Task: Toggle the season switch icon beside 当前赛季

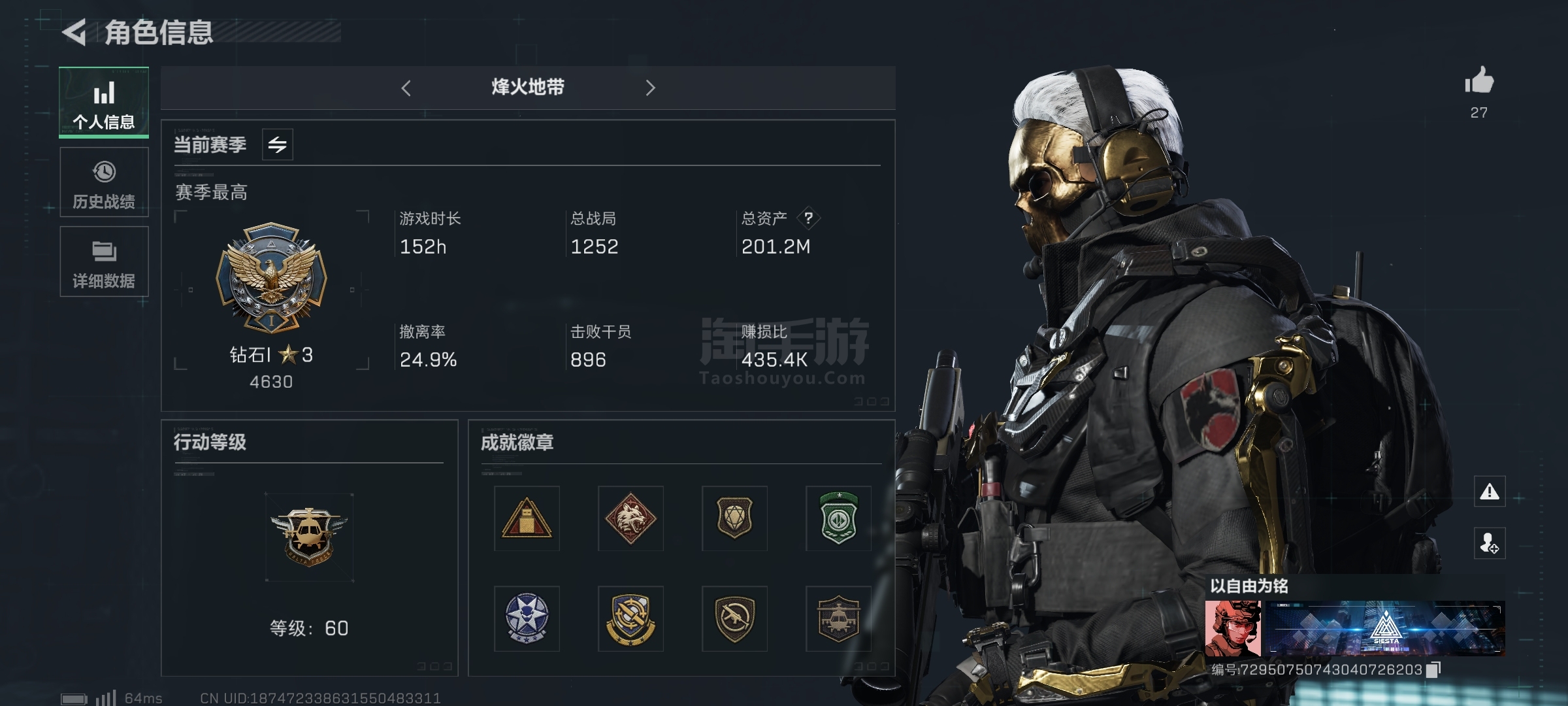Action: [278, 144]
